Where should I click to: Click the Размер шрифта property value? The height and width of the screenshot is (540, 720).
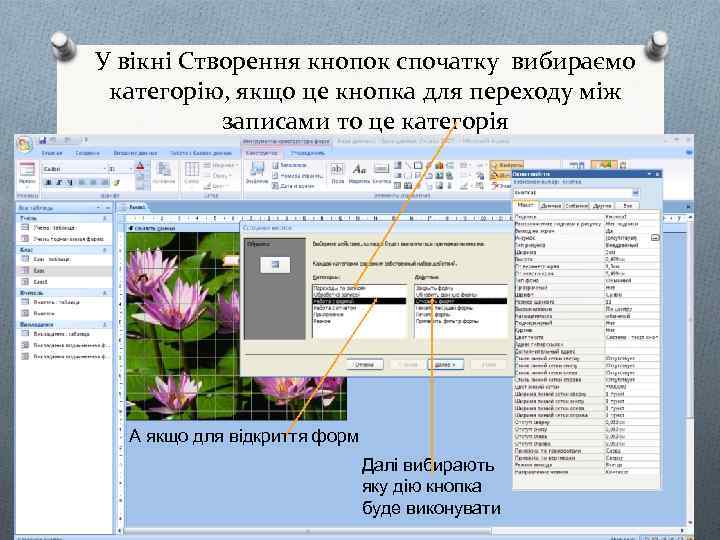click(x=632, y=302)
